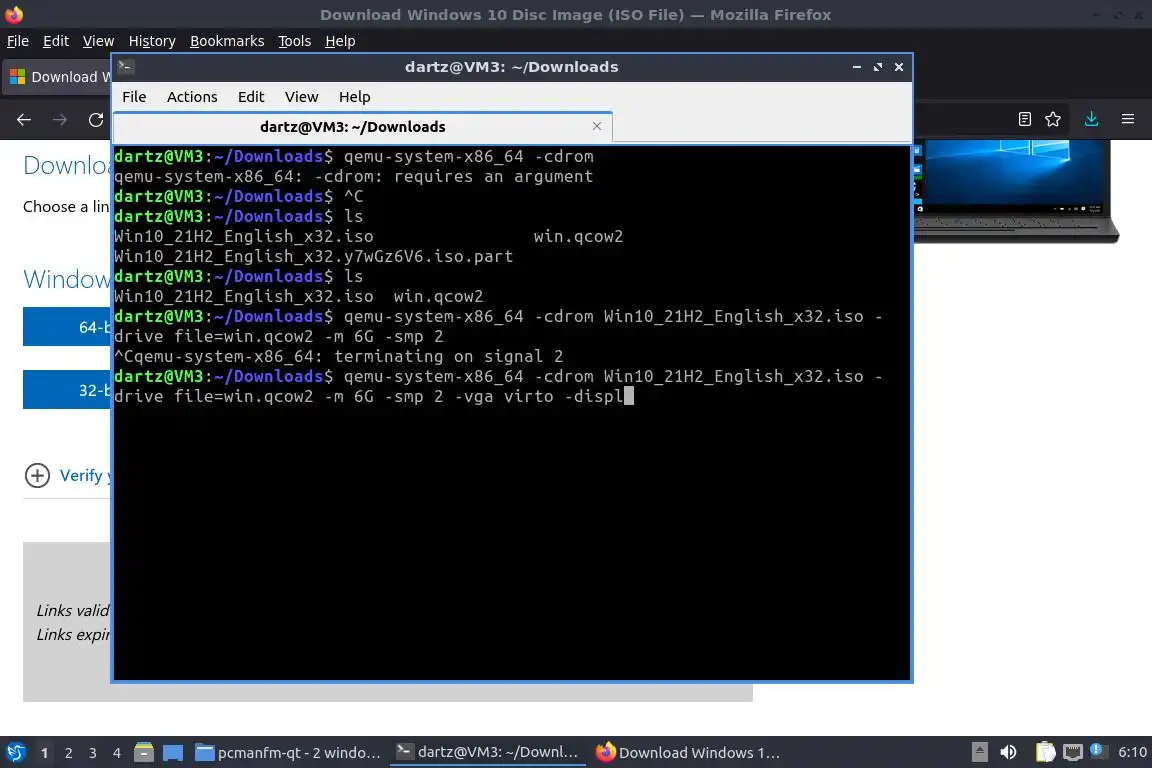Open Firefox View menu
Image resolution: width=1152 pixels, height=768 pixels.
coord(98,41)
